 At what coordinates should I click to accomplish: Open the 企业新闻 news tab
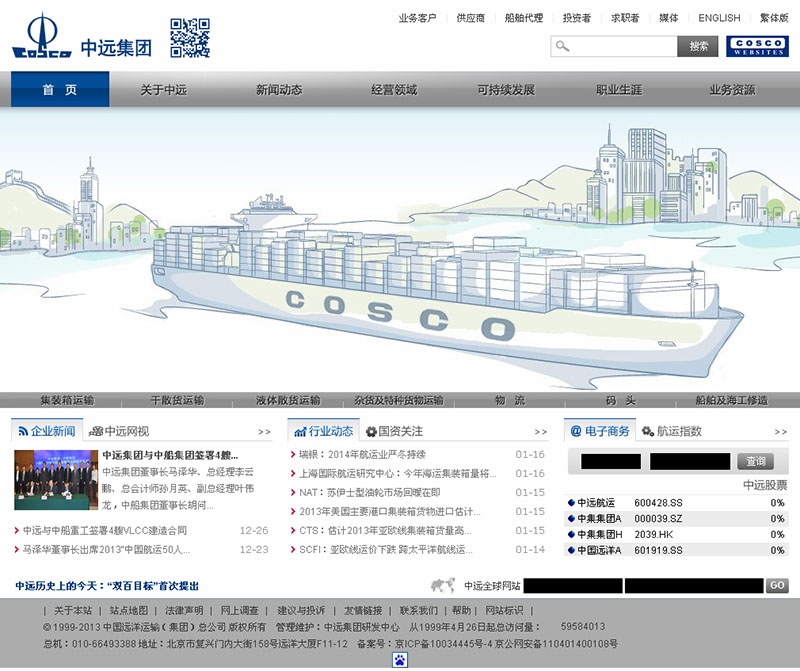(46, 431)
